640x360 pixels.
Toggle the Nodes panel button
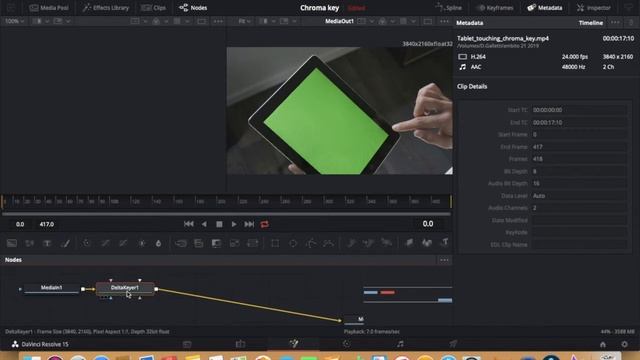pyautogui.click(x=193, y=8)
